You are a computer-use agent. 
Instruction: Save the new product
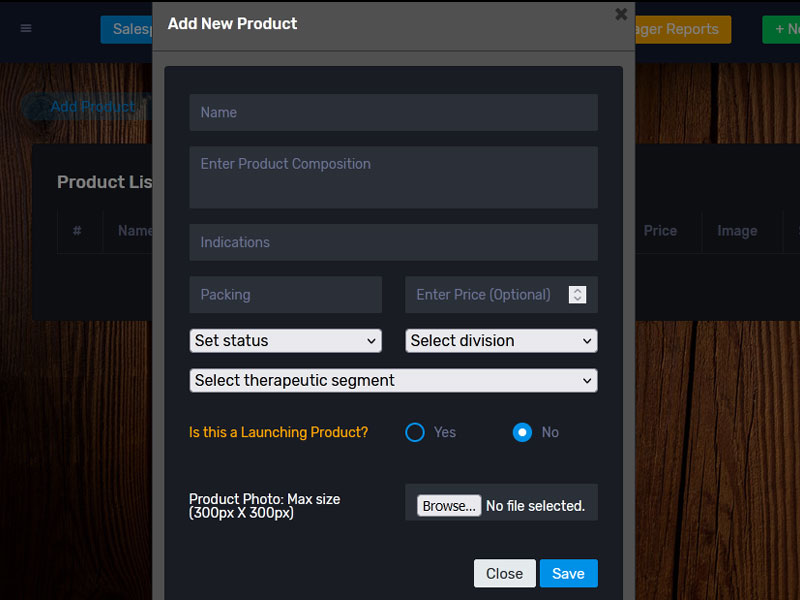tap(568, 573)
